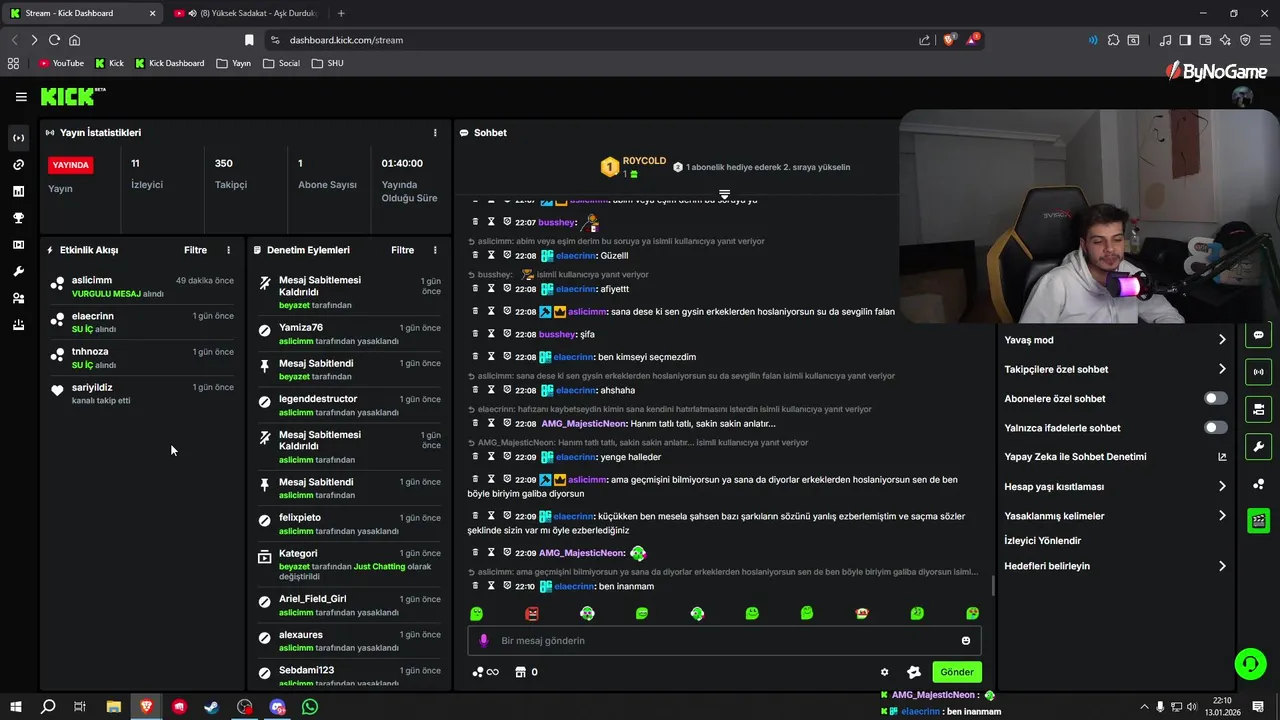Open the AI Chat Denetimi external link icon
Image resolution: width=1280 pixels, height=720 pixels.
point(1222,457)
